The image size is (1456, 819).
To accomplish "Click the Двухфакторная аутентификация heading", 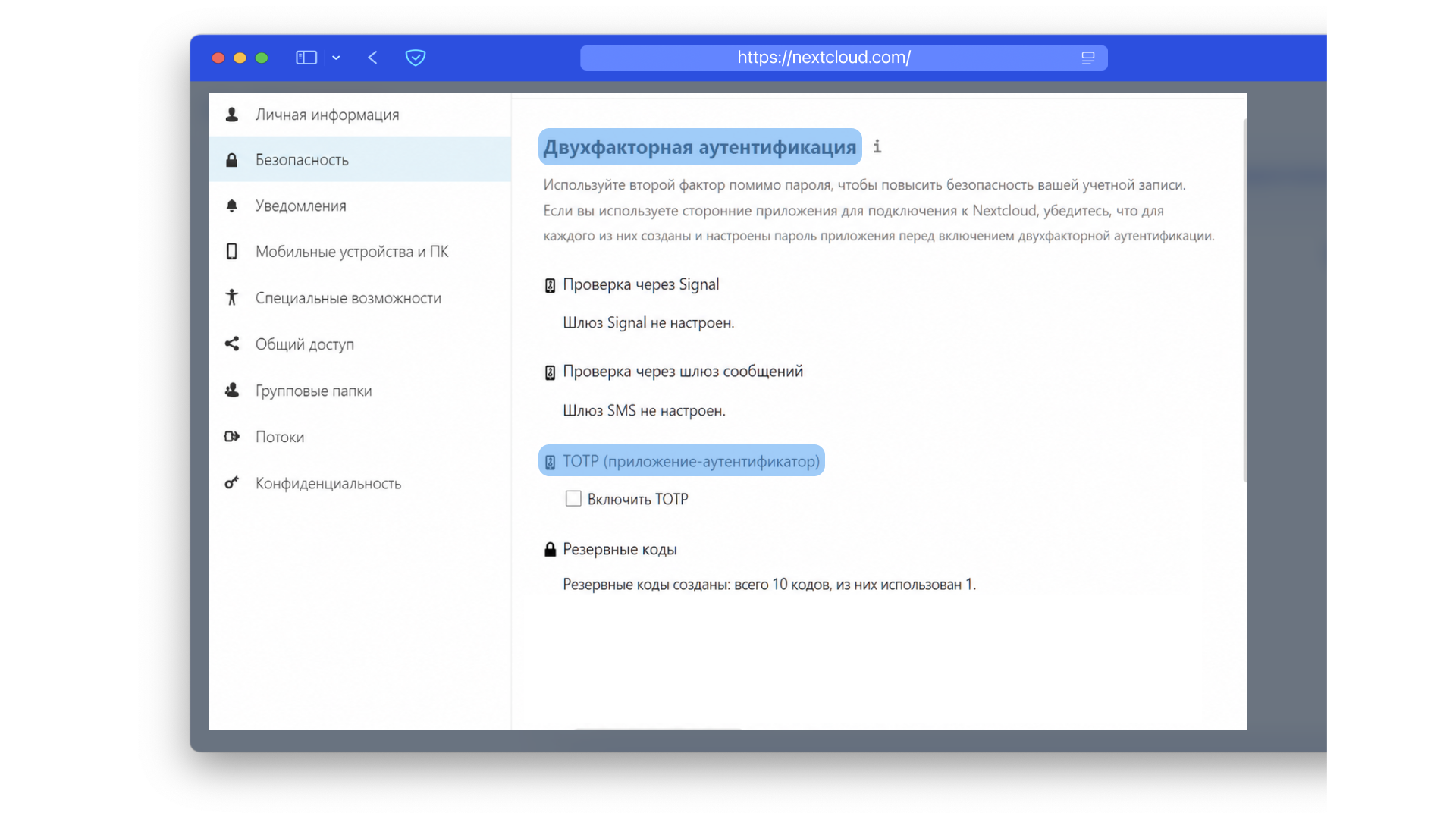I will [x=700, y=146].
